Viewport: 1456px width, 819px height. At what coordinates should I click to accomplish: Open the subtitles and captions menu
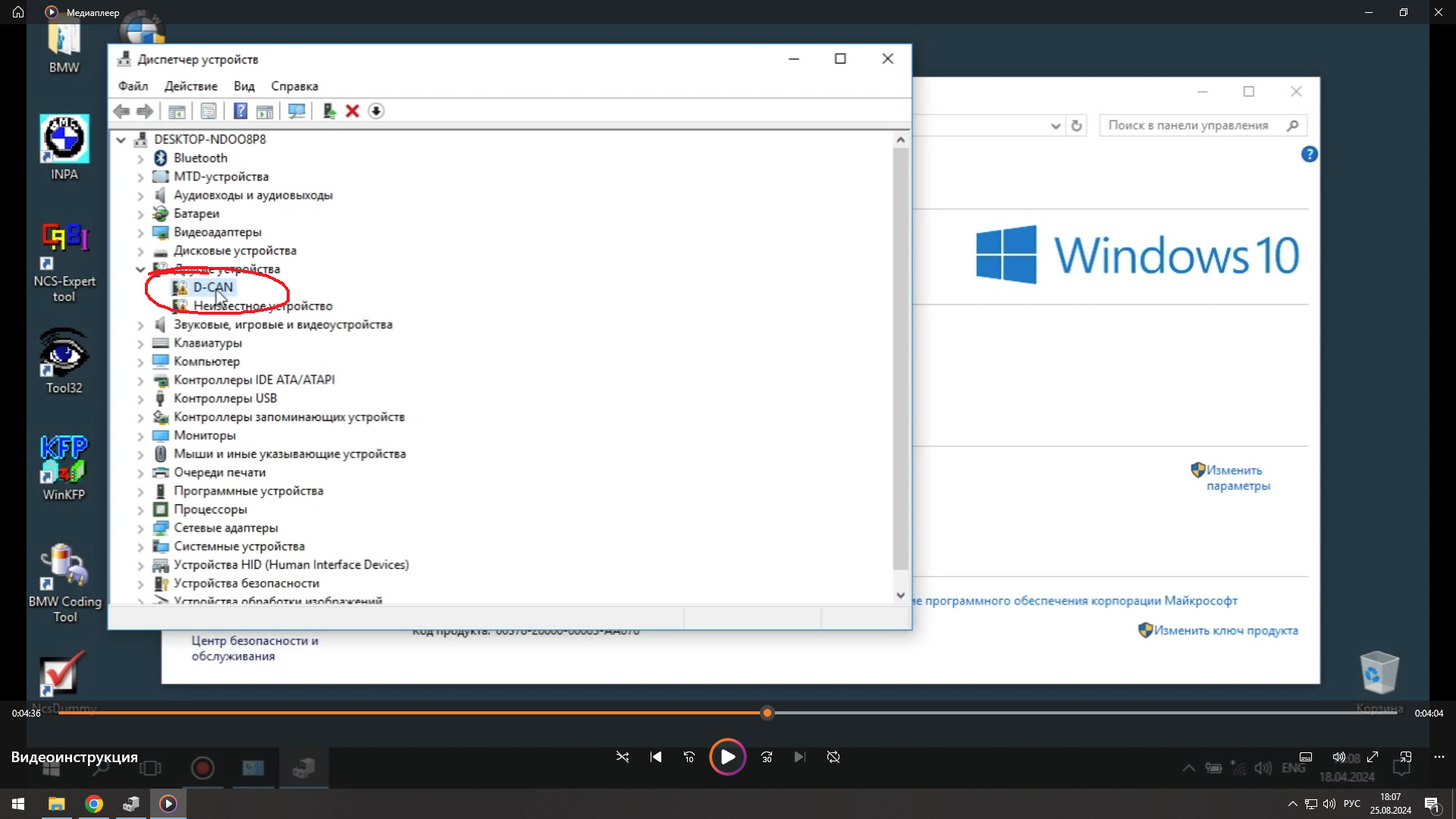[x=1306, y=757]
